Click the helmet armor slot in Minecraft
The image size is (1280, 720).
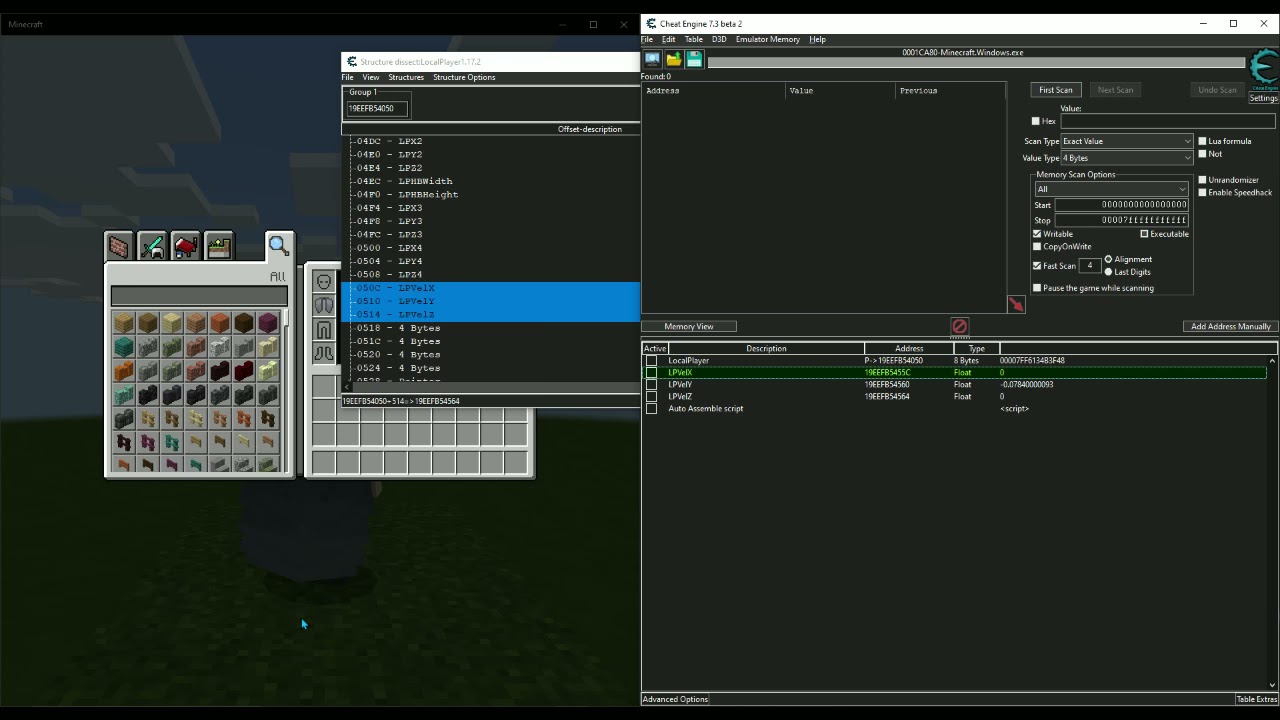323,281
